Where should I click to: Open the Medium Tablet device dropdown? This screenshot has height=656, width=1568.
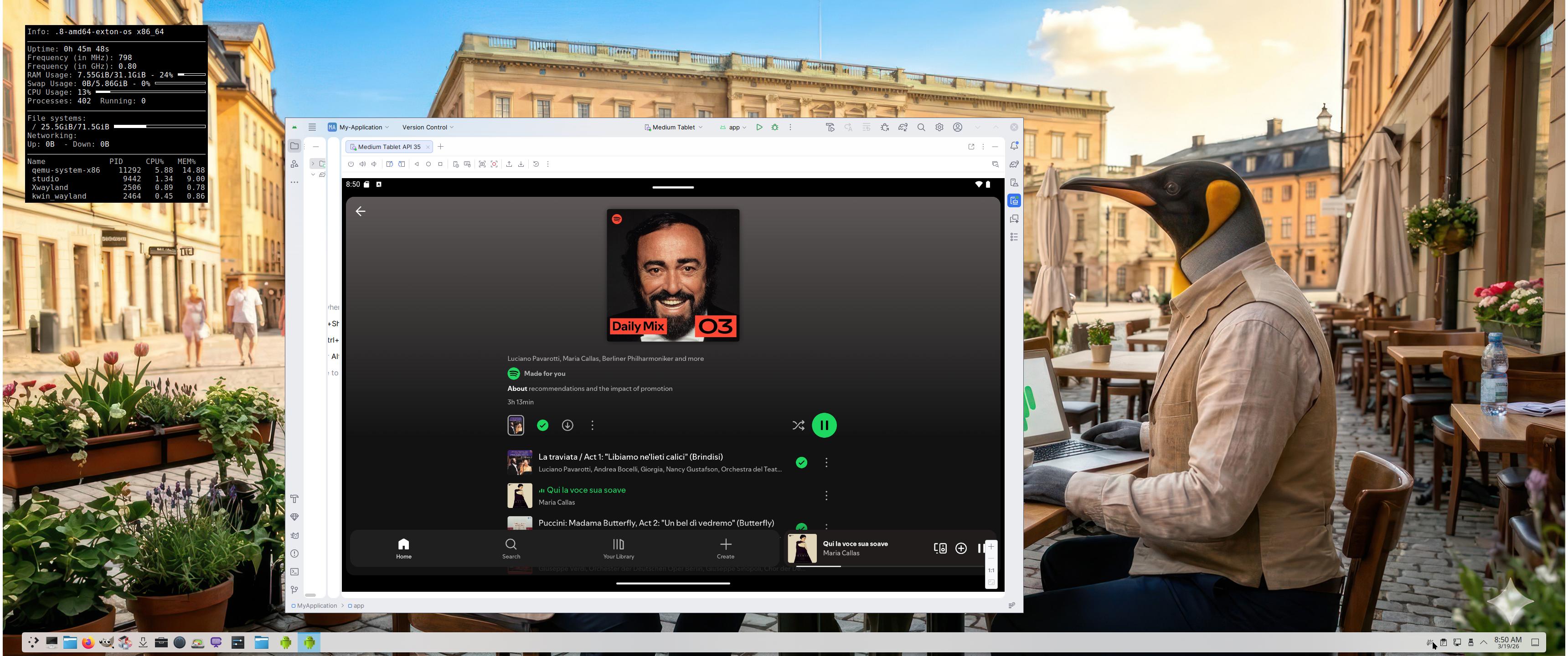tap(674, 127)
